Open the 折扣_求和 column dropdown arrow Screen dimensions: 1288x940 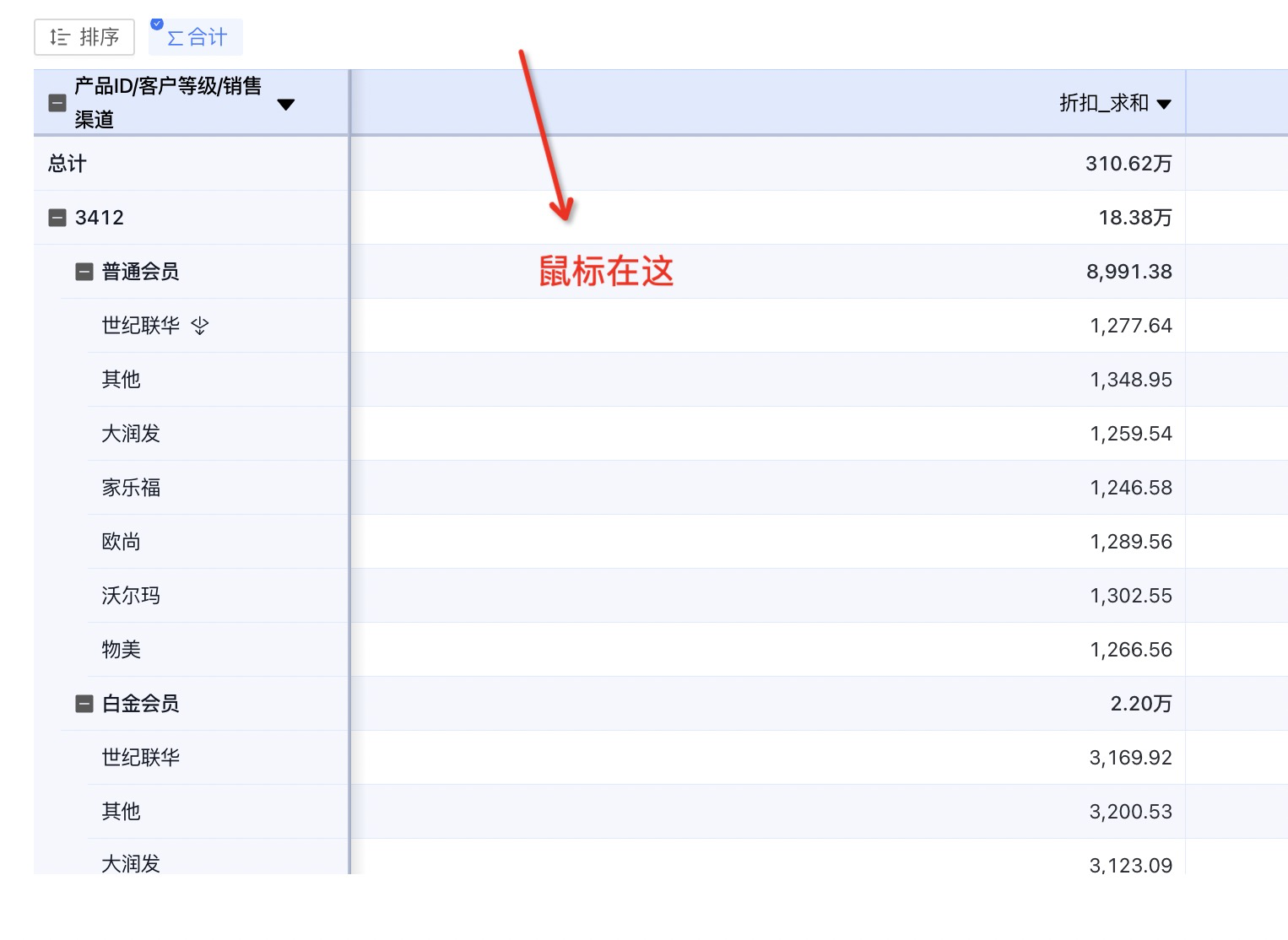point(1166,103)
